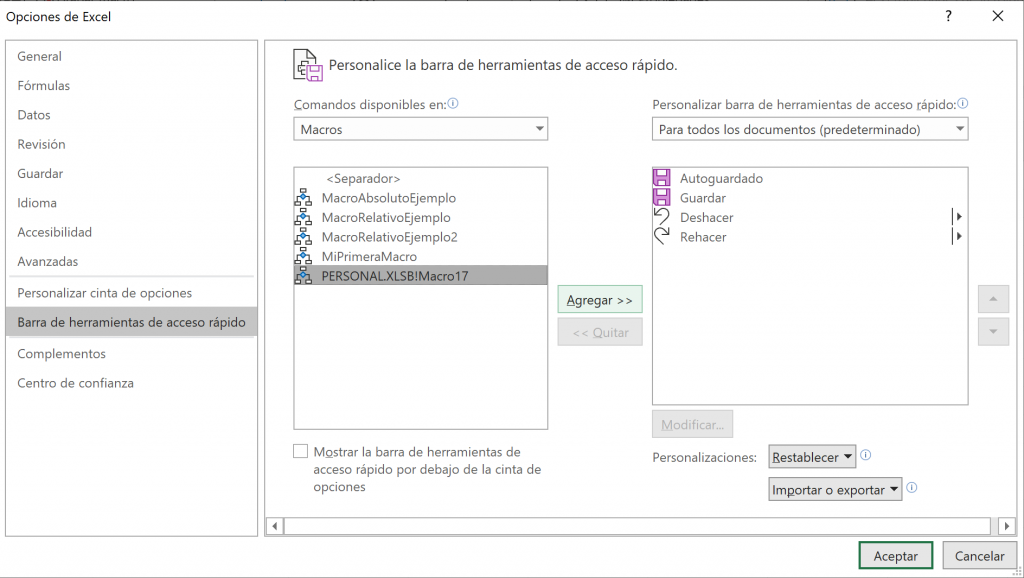Open the Accesibilidad options category
Image resolution: width=1024 pixels, height=578 pixels.
(131, 233)
